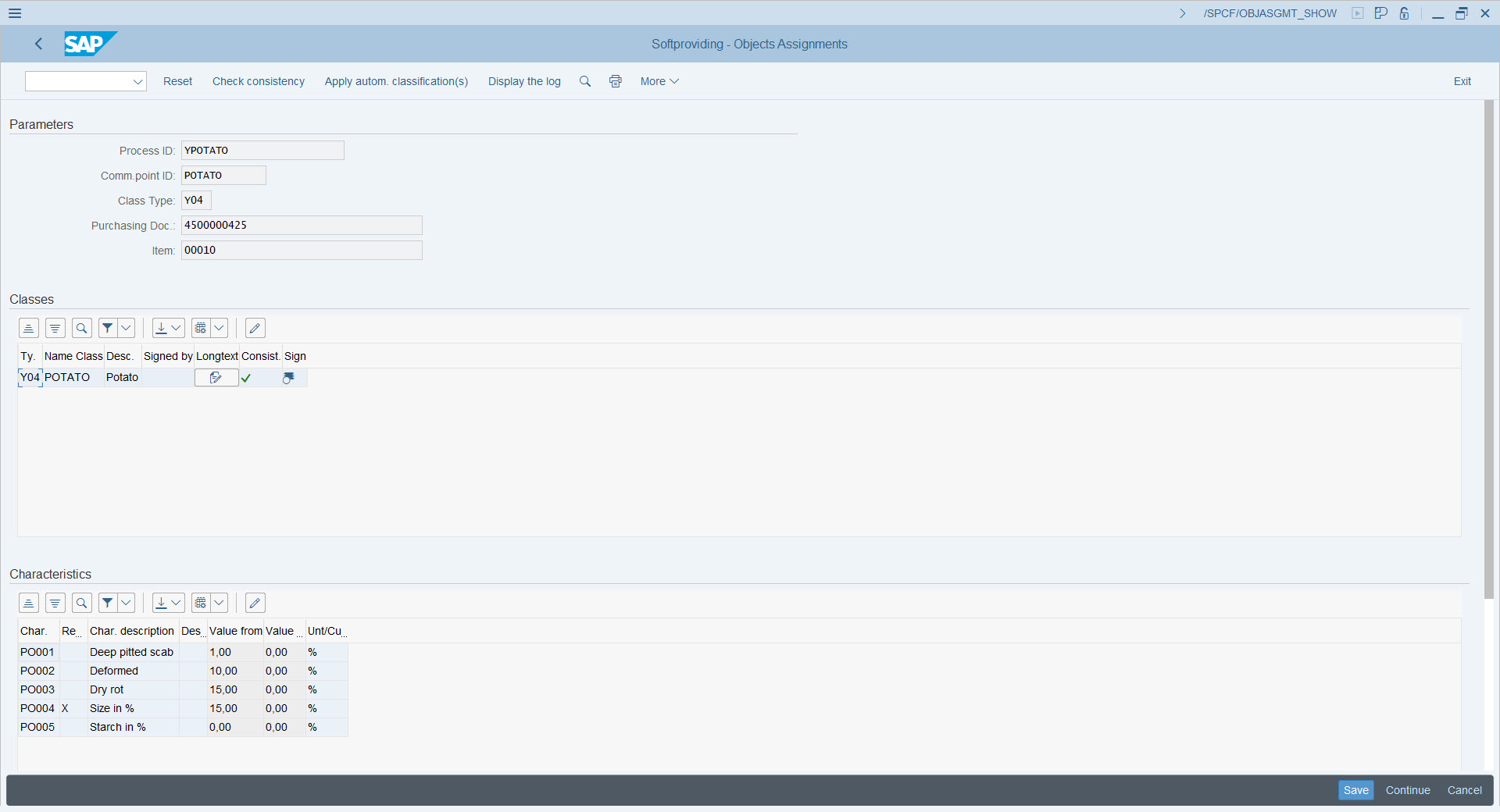Viewport: 1500px width, 812px height.
Task: Click the print icon in top toolbar
Action: tap(616, 81)
